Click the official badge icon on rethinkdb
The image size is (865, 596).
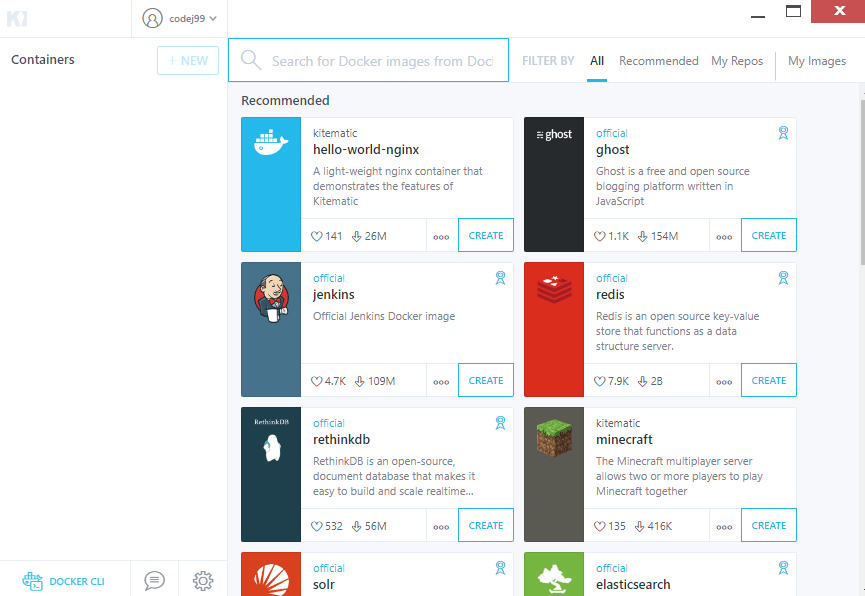500,423
